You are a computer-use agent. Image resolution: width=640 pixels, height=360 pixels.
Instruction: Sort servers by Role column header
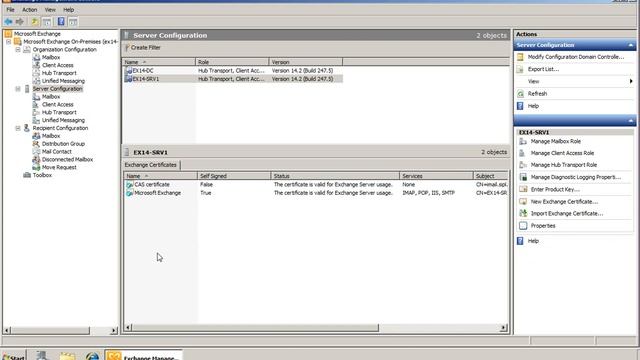tap(232, 62)
